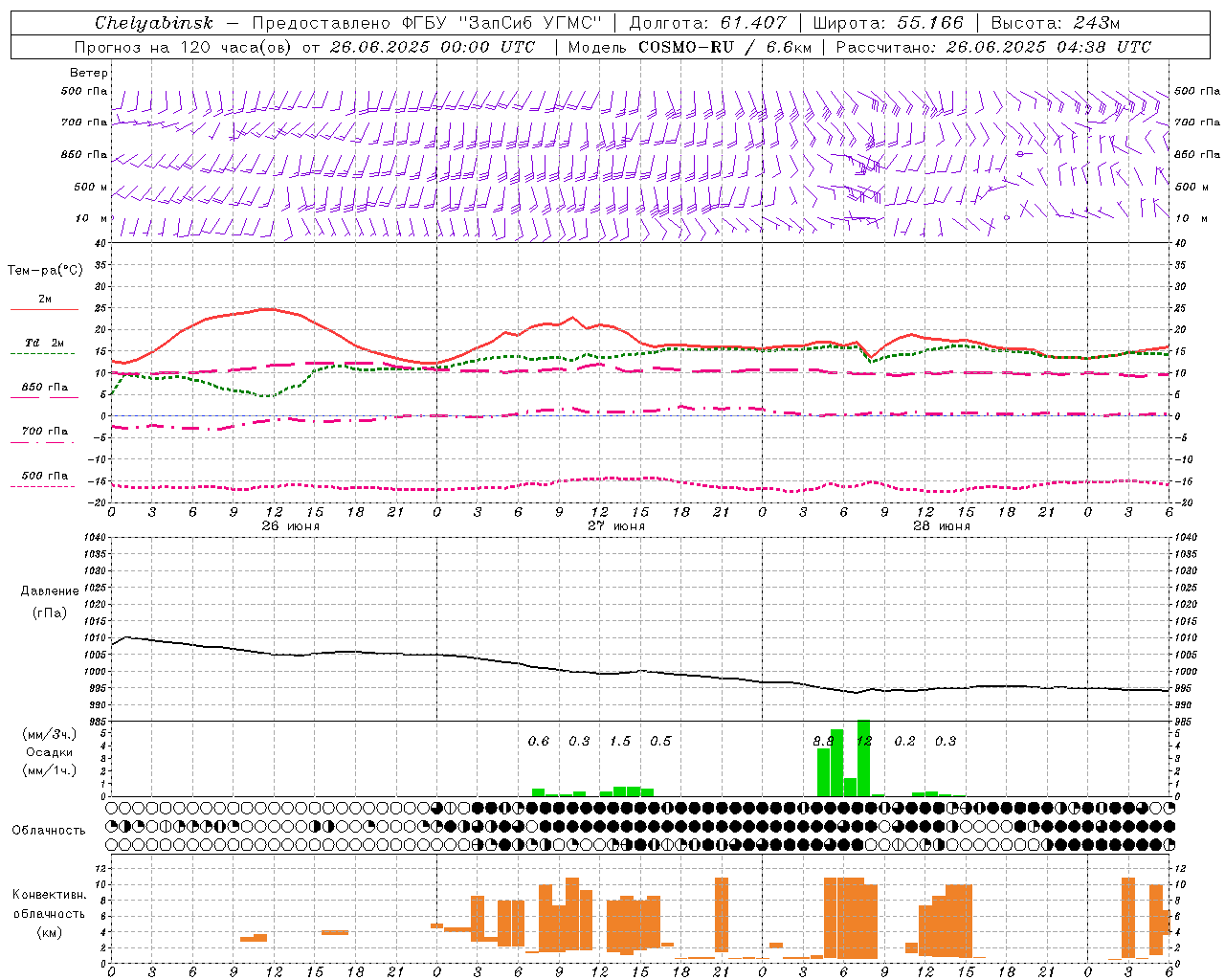Click the '8.8' precipitation amount
1225x980 pixels.
point(823,741)
